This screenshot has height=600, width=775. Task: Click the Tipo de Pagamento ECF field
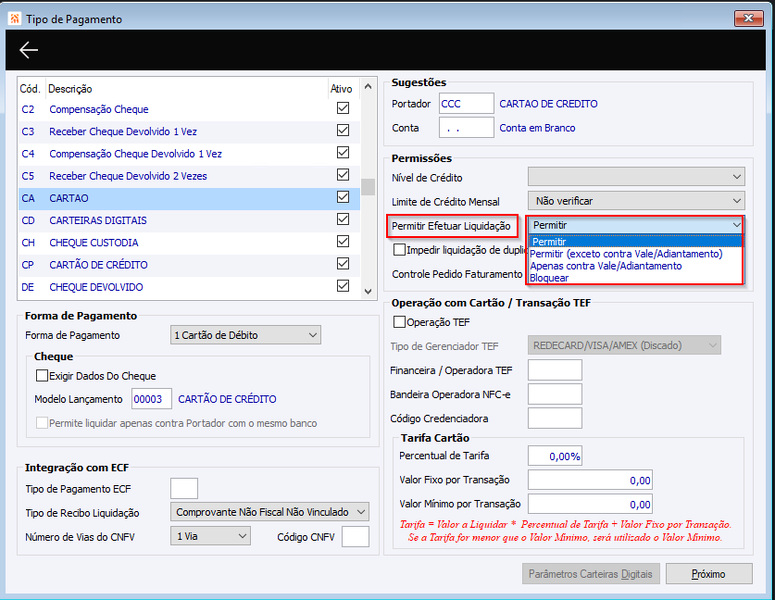pyautogui.click(x=184, y=488)
